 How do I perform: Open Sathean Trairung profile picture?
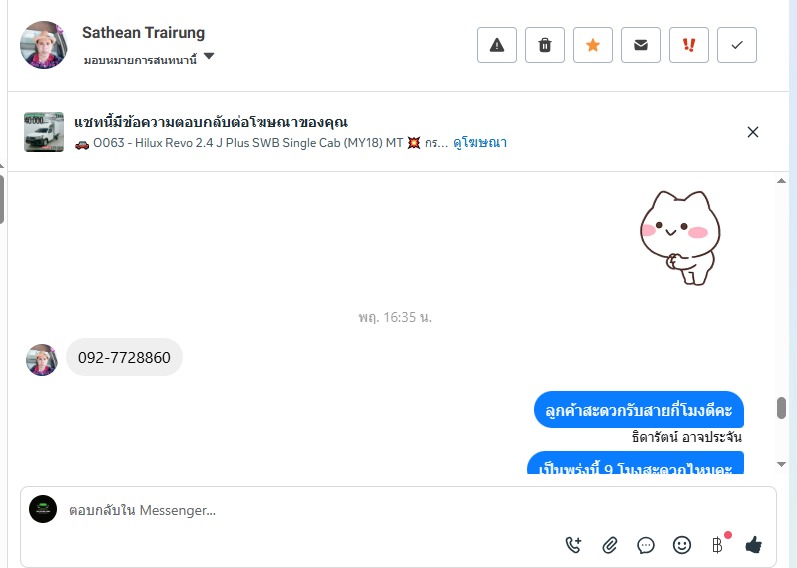tap(44, 45)
